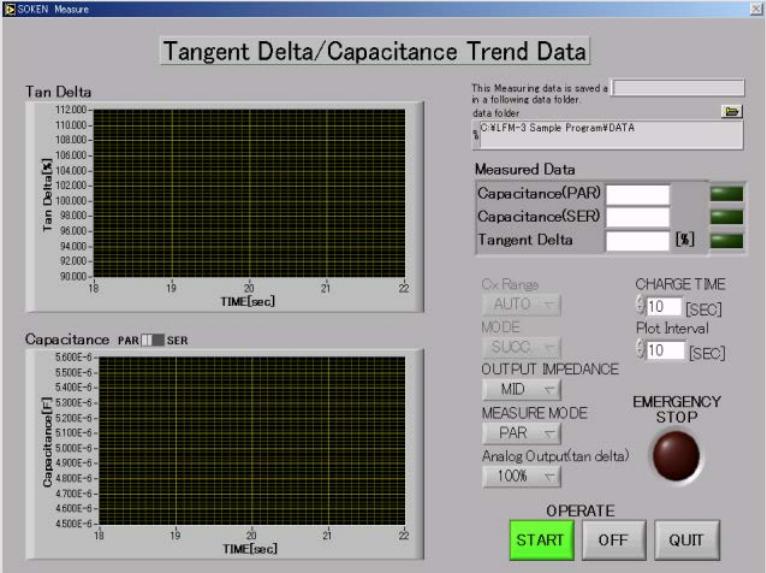766x573 pixels.
Task: Toggle the PAR/SER capacitance switch
Action: tap(152, 340)
